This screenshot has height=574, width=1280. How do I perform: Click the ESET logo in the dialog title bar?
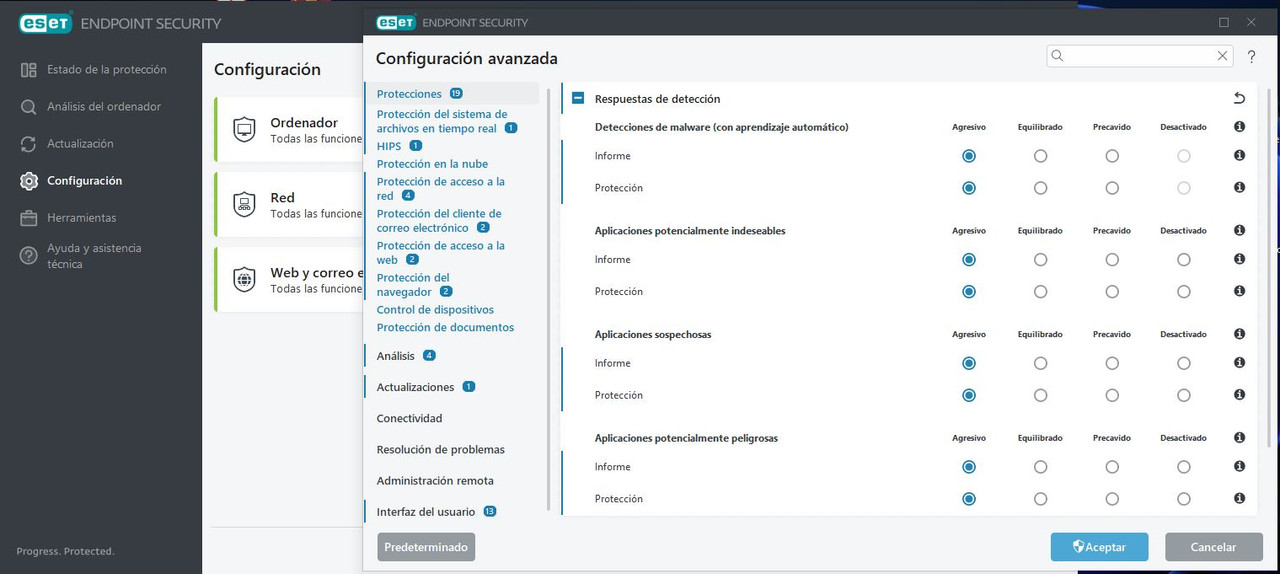396,22
